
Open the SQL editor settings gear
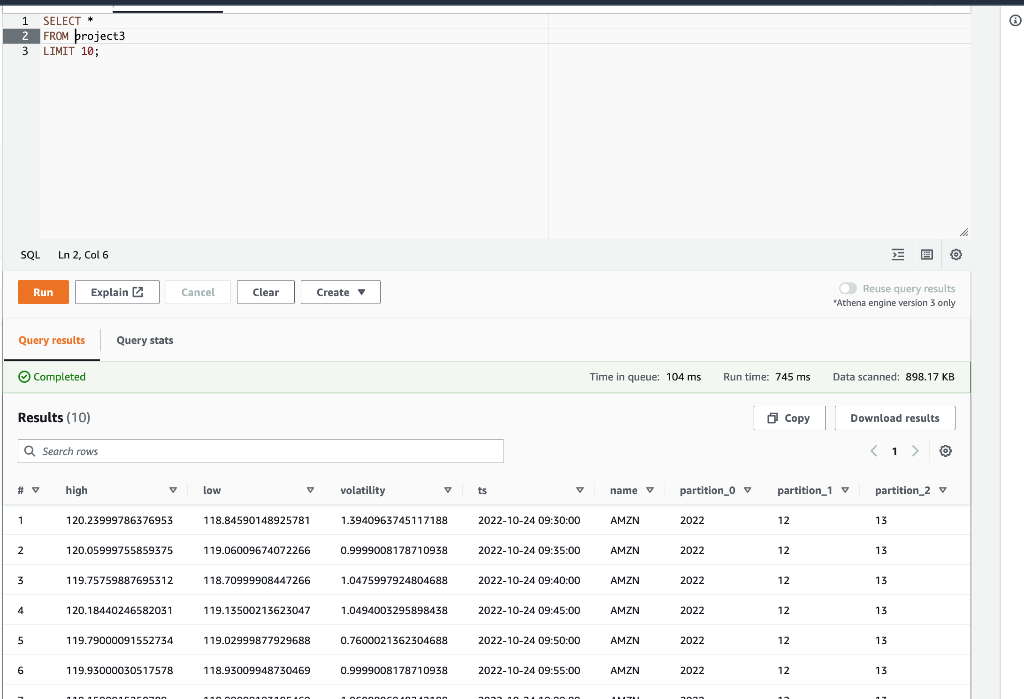(x=956, y=254)
